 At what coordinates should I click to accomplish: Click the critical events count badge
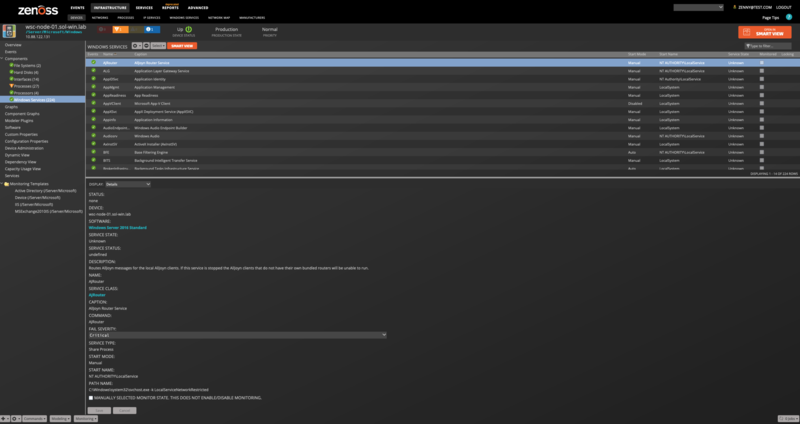point(104,30)
